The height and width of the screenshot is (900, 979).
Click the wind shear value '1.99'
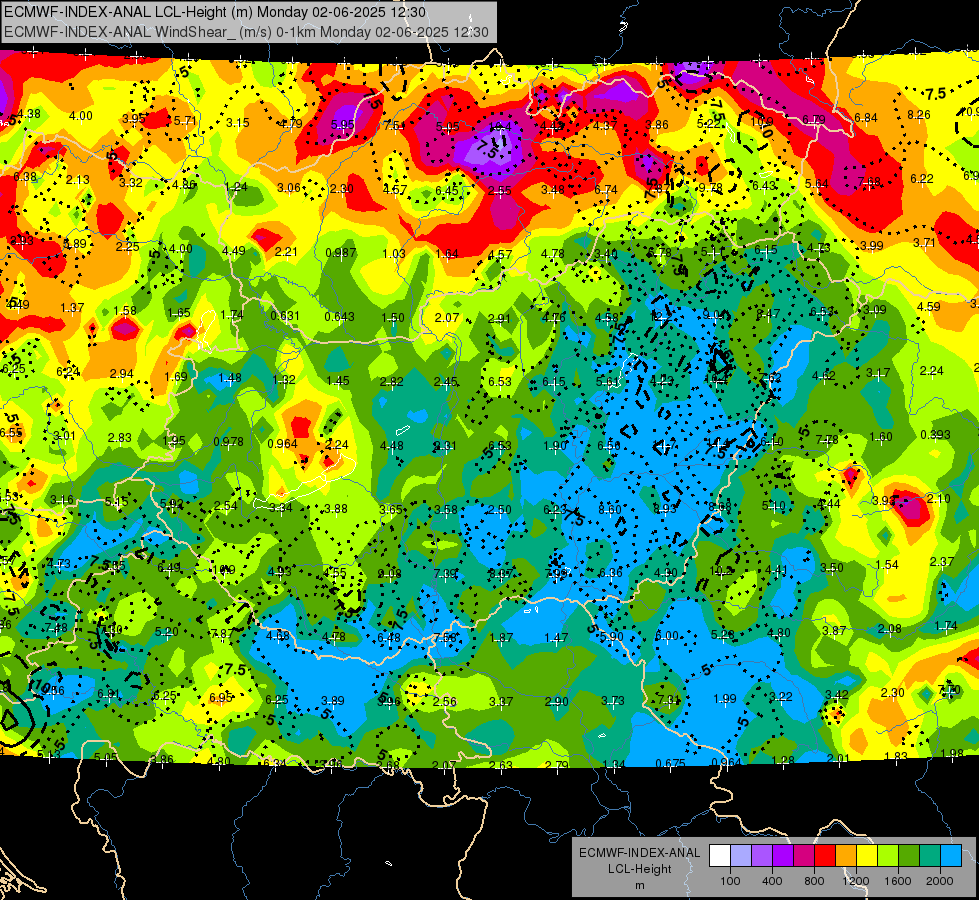click(725, 698)
